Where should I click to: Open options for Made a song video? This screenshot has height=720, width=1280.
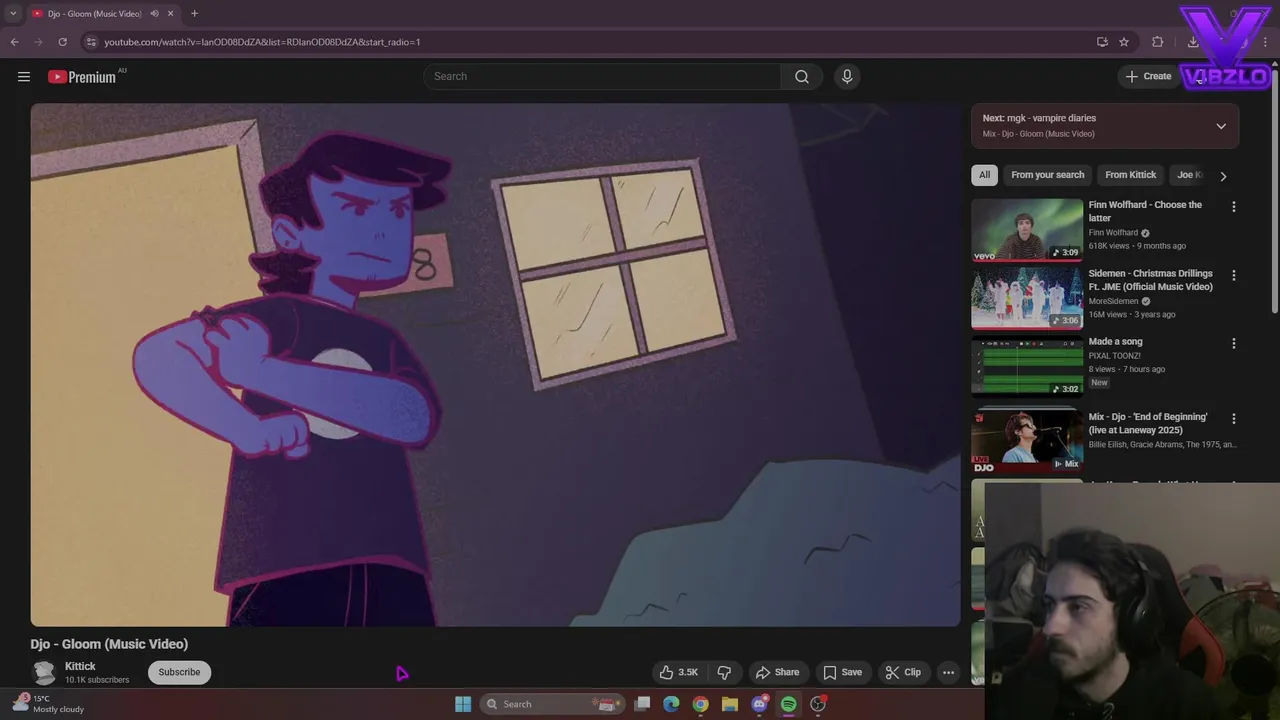pyautogui.click(x=1233, y=343)
